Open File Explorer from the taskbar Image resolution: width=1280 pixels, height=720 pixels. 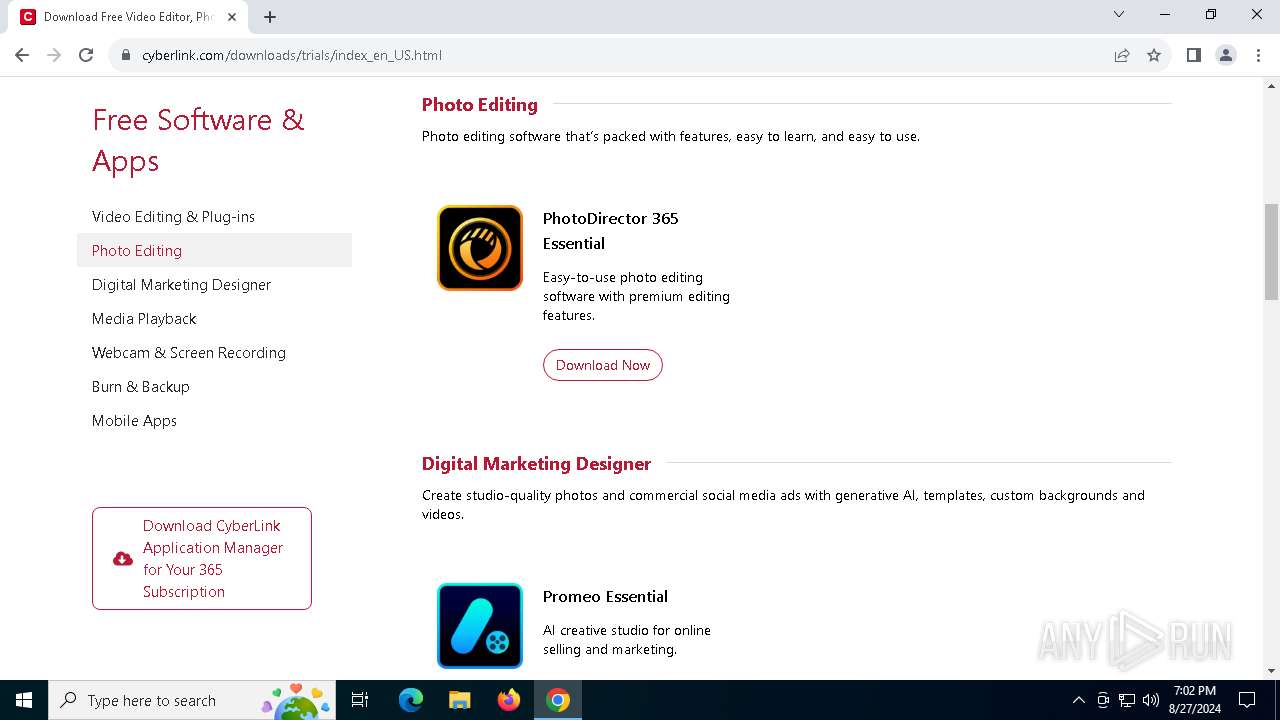[459, 700]
